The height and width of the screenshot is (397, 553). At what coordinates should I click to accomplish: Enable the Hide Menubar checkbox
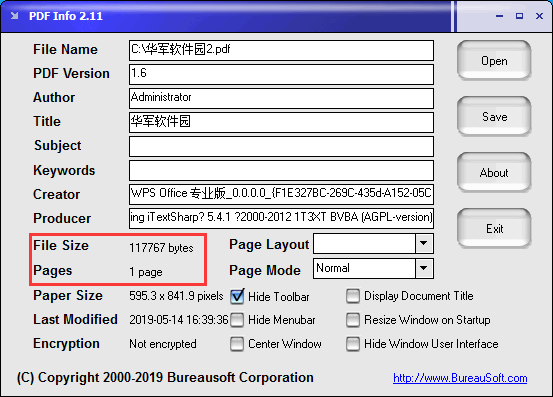pos(237,320)
